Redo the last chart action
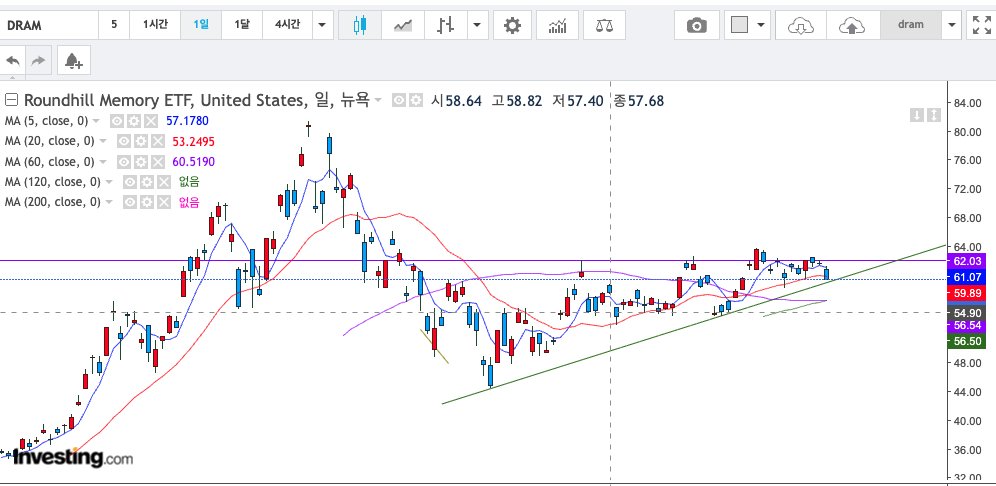 click(x=38, y=61)
